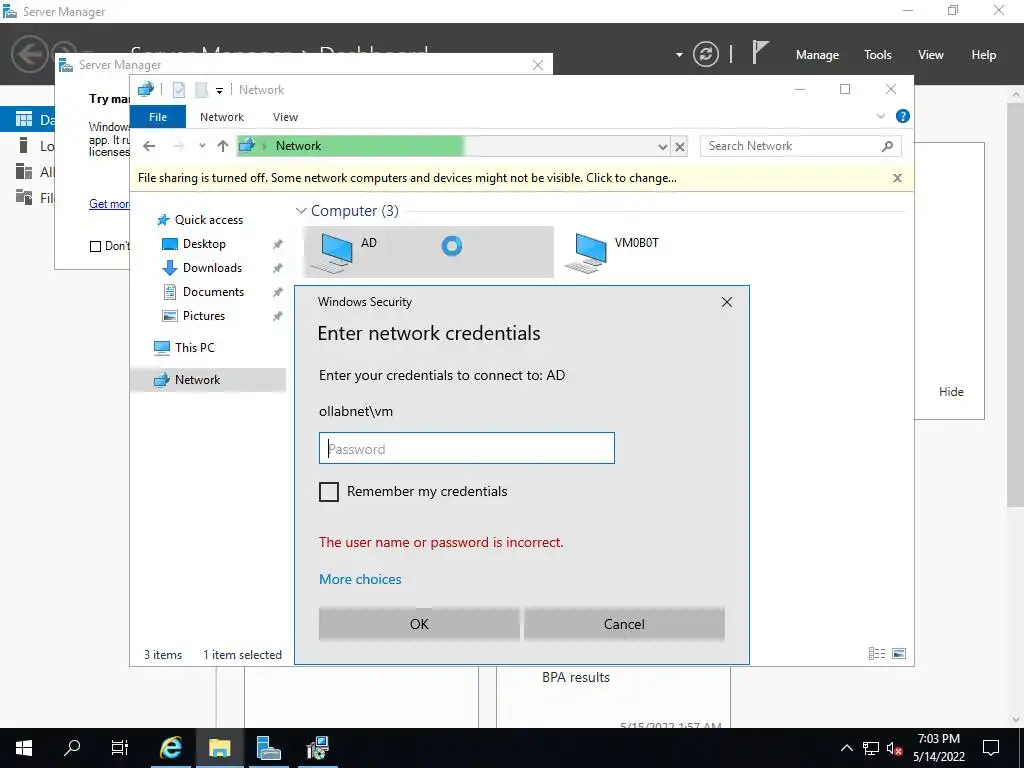Open Server Manager dropdown beside refresh
Screen dimensions: 1024x768
679,55
